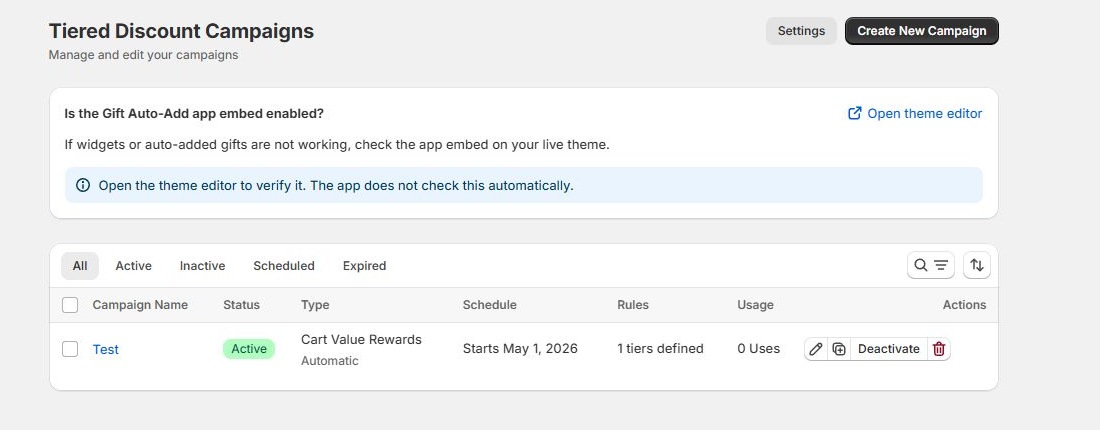
Task: Select the Test campaign row checkbox
Action: click(70, 349)
